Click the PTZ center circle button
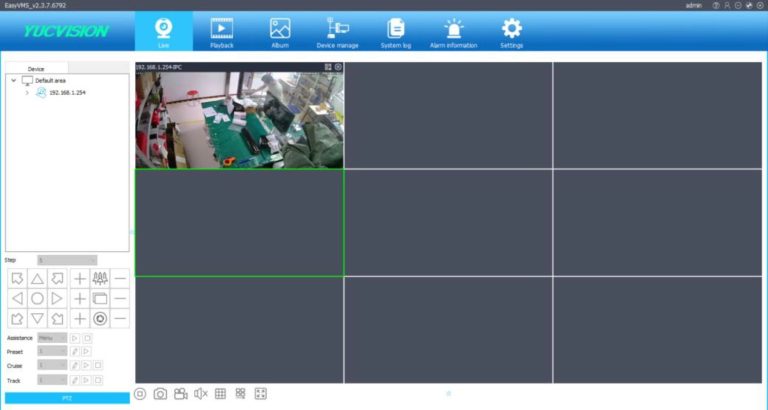Image resolution: width=768 pixels, height=410 pixels. pyautogui.click(x=37, y=298)
